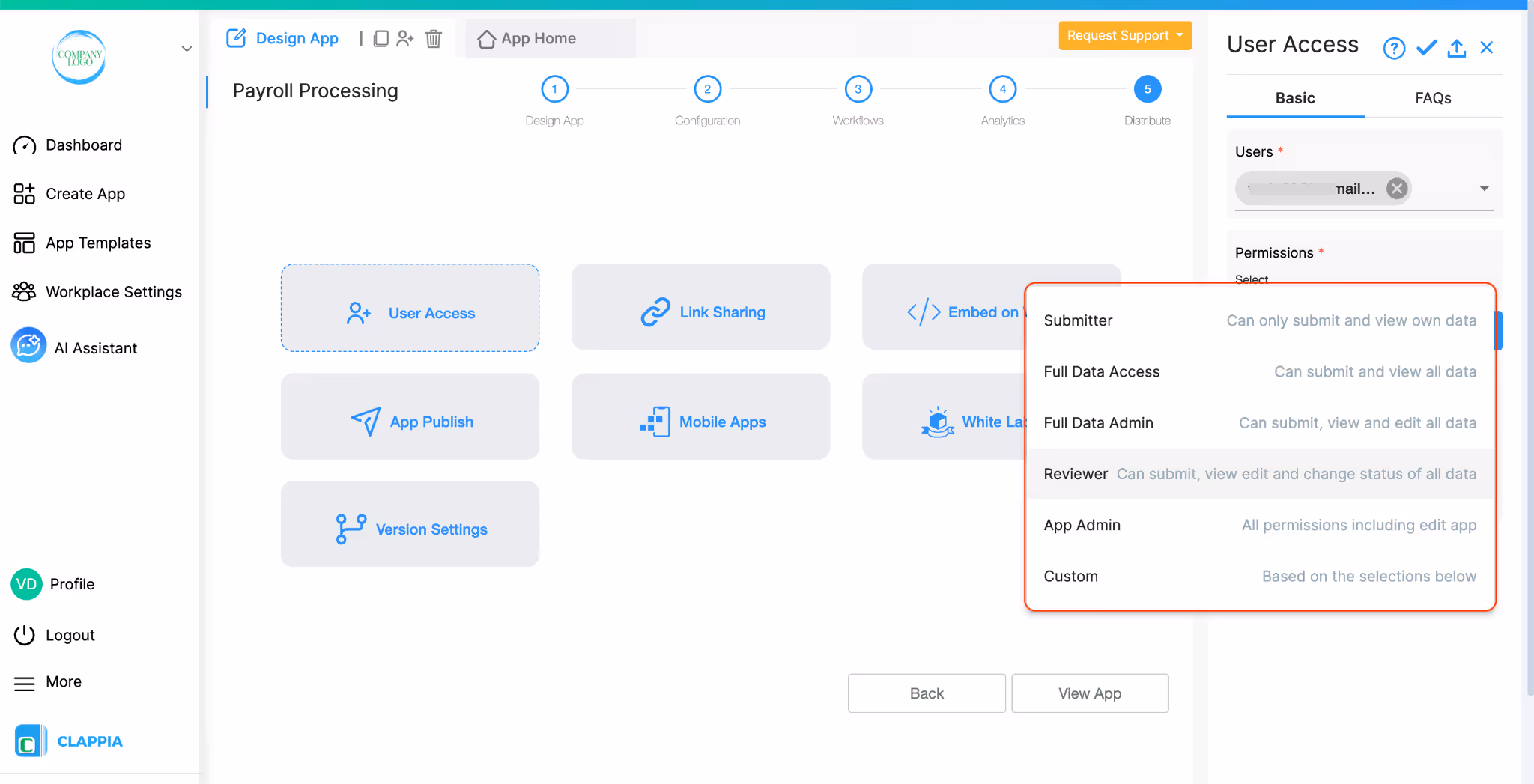Screen dimensions: 1534x784
Task: Open the Request Support dropdown
Action: (x=1124, y=35)
